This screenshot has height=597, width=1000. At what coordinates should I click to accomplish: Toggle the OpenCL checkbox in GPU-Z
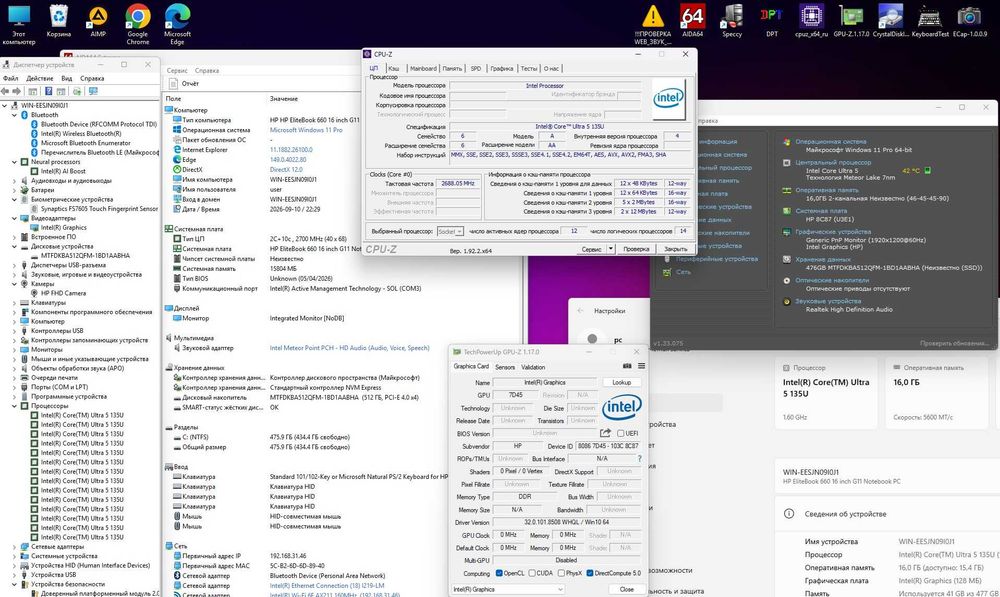[x=499, y=573]
